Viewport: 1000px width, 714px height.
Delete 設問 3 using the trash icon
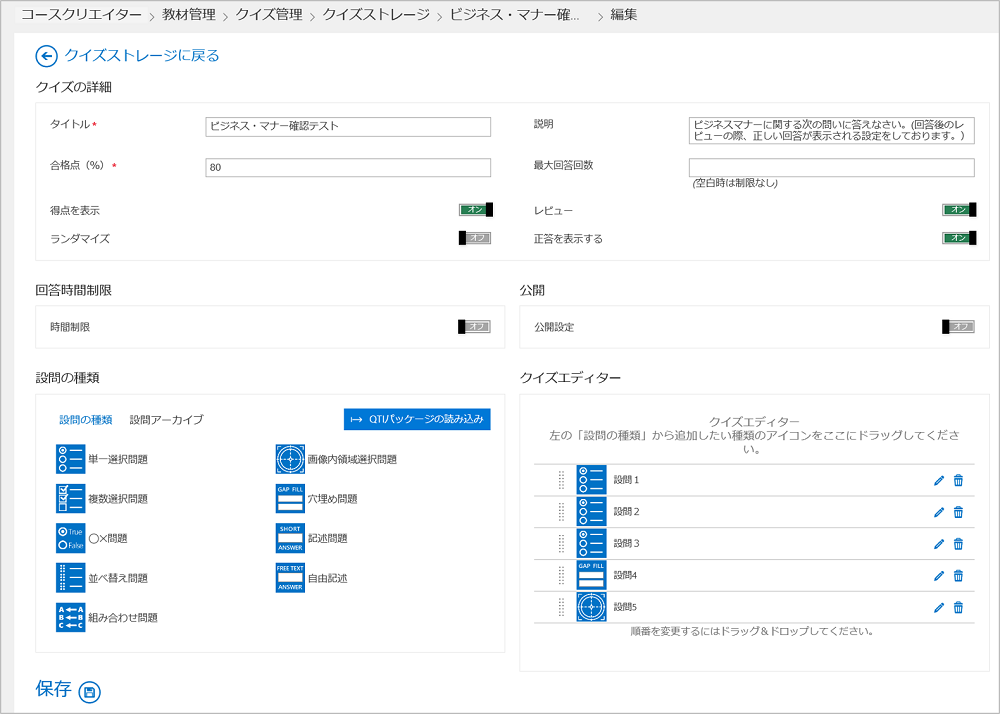(958, 544)
